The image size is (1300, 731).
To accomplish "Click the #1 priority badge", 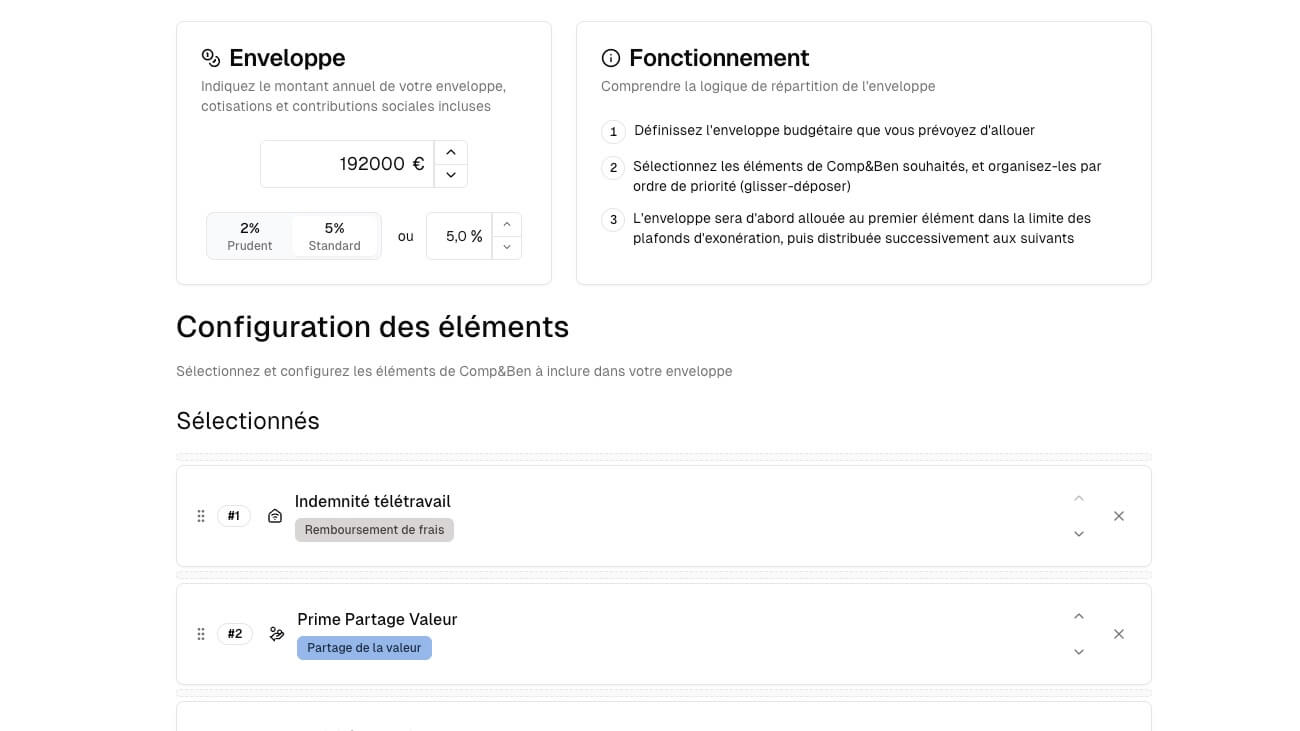I will point(234,516).
